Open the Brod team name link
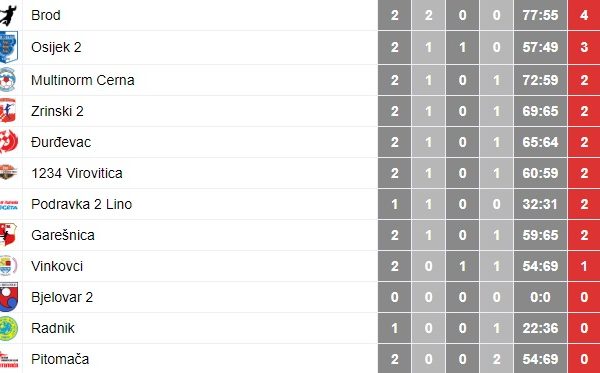Screen dimensions: 600x373 (46, 15)
